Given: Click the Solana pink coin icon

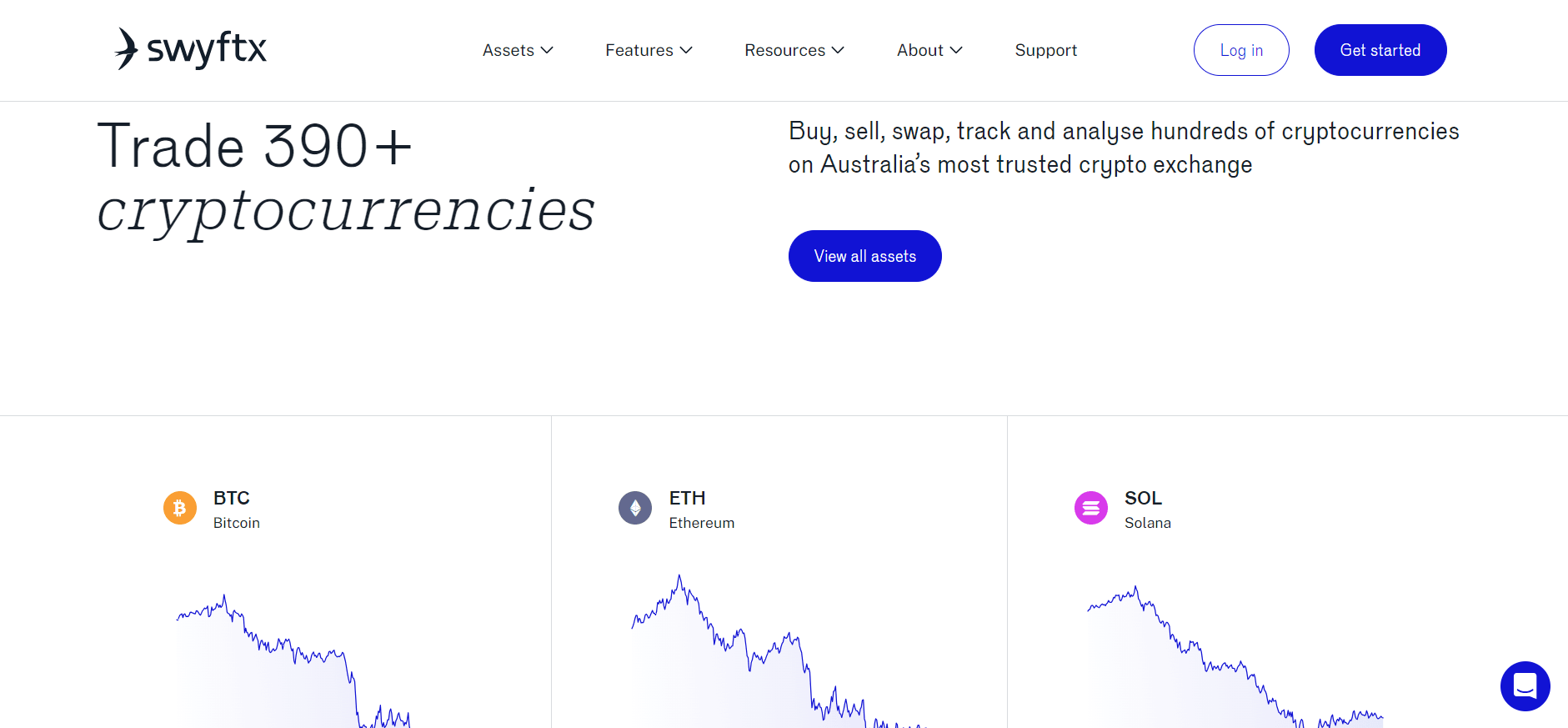Looking at the screenshot, I should (1091, 508).
